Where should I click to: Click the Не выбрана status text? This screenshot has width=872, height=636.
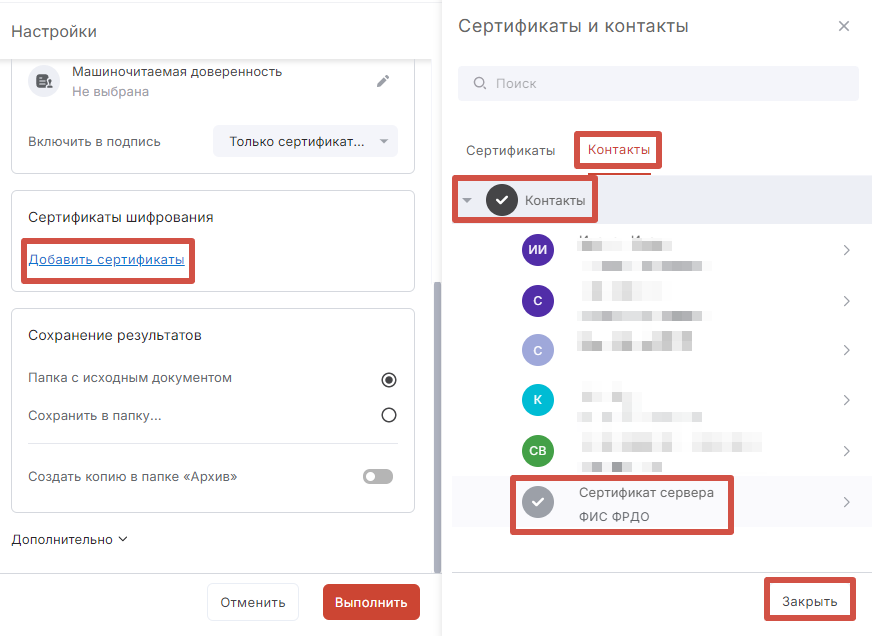tap(110, 92)
